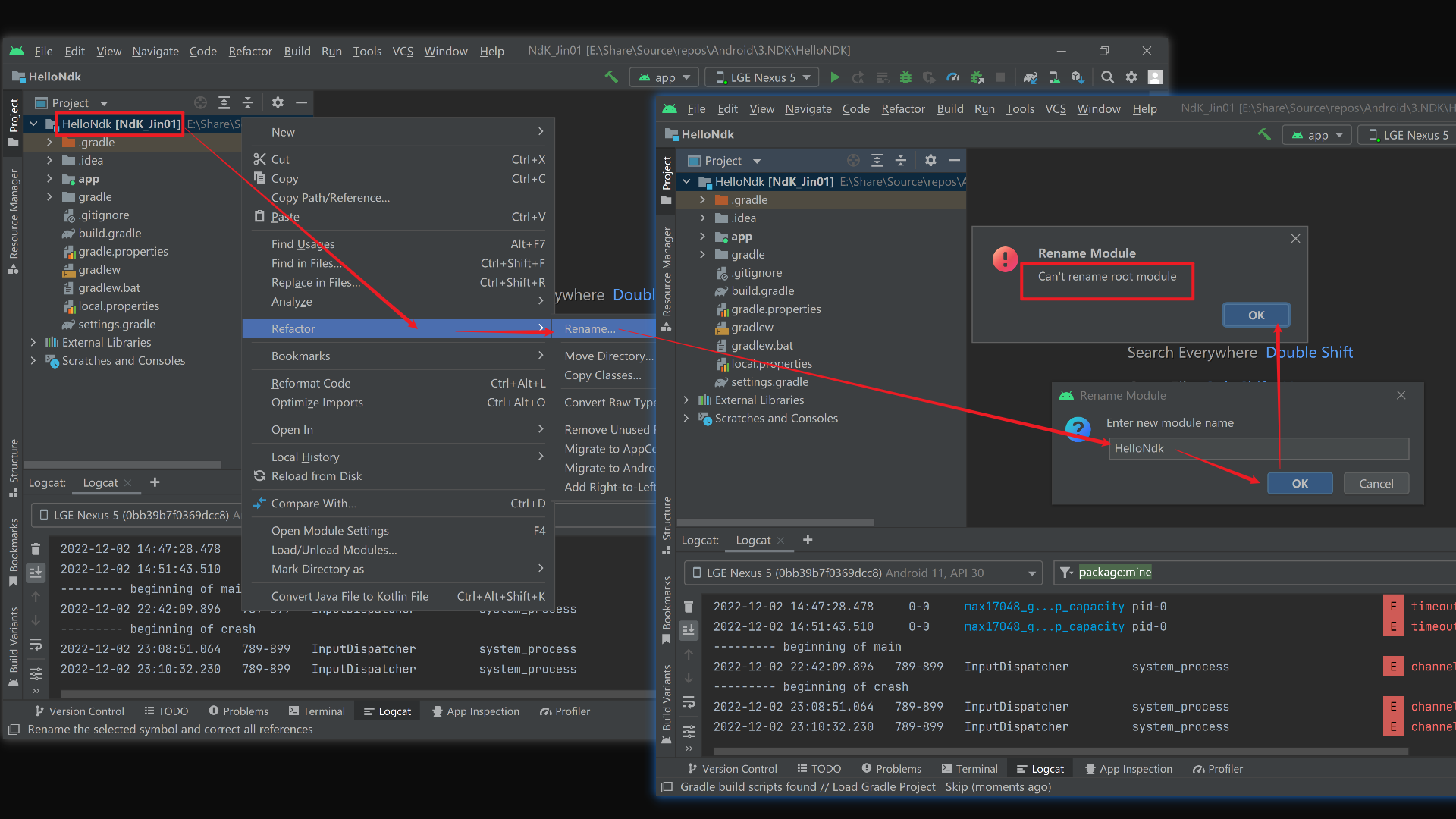Image resolution: width=1456 pixels, height=819 pixels.
Task: Click the Make Project hammer icon
Action: point(611,77)
